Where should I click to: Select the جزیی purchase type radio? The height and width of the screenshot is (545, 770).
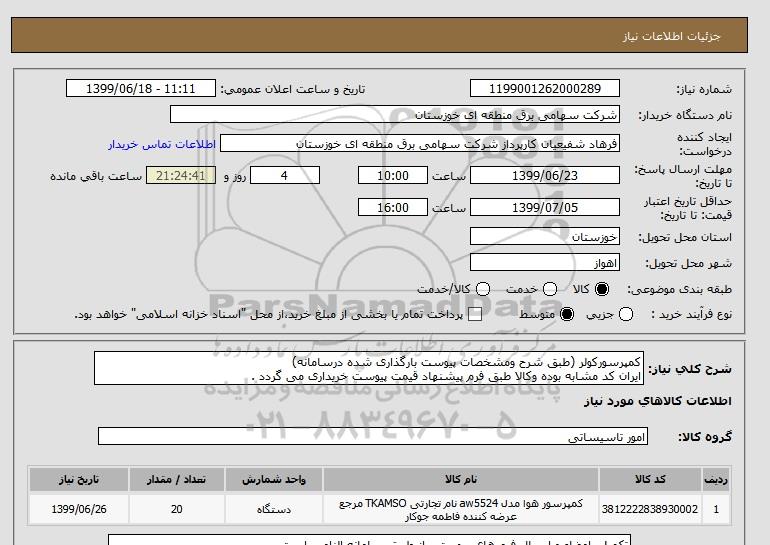pyautogui.click(x=626, y=314)
